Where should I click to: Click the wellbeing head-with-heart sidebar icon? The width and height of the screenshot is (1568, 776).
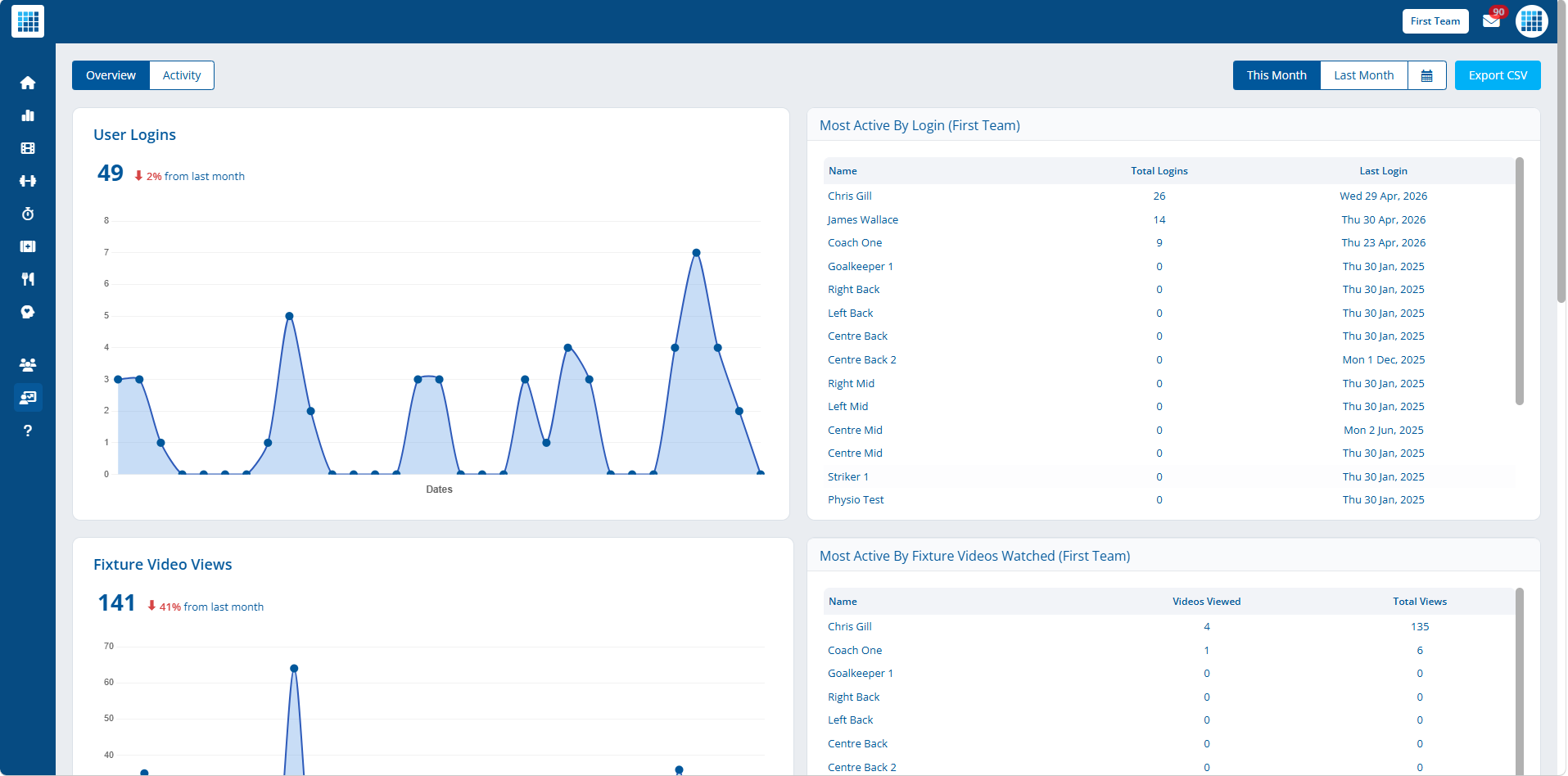point(28,312)
